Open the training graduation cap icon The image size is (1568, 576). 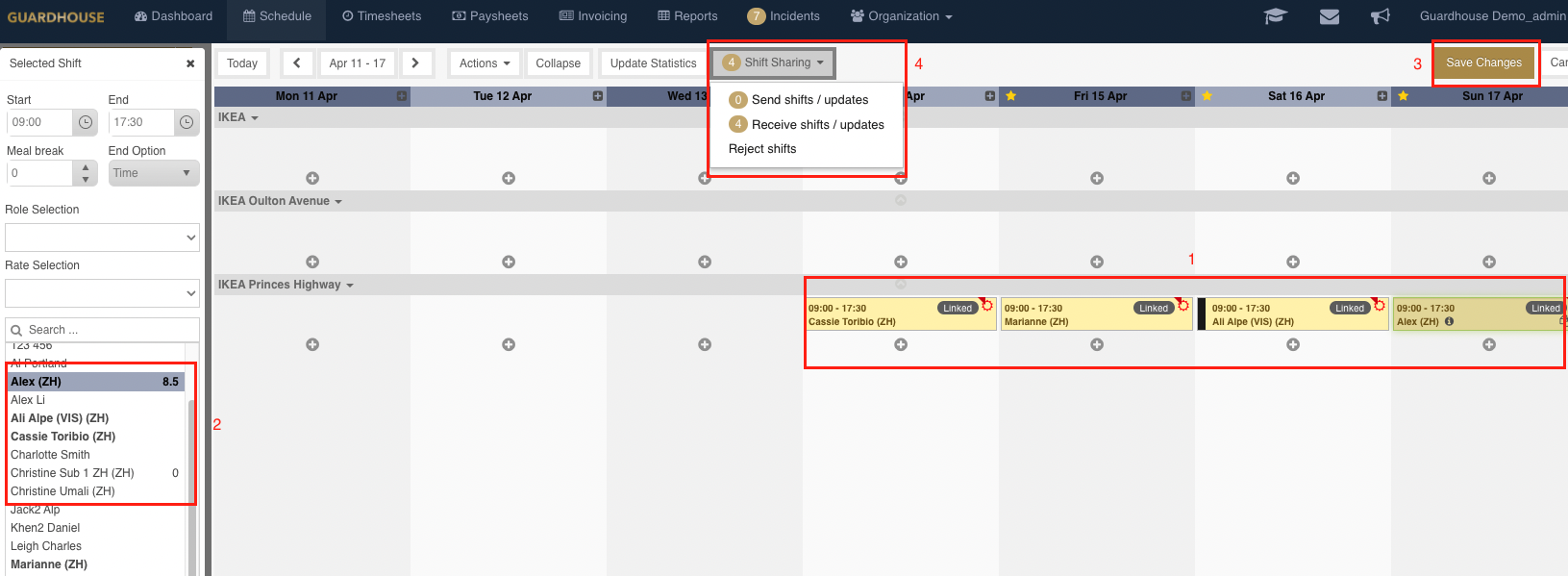coord(1275,16)
